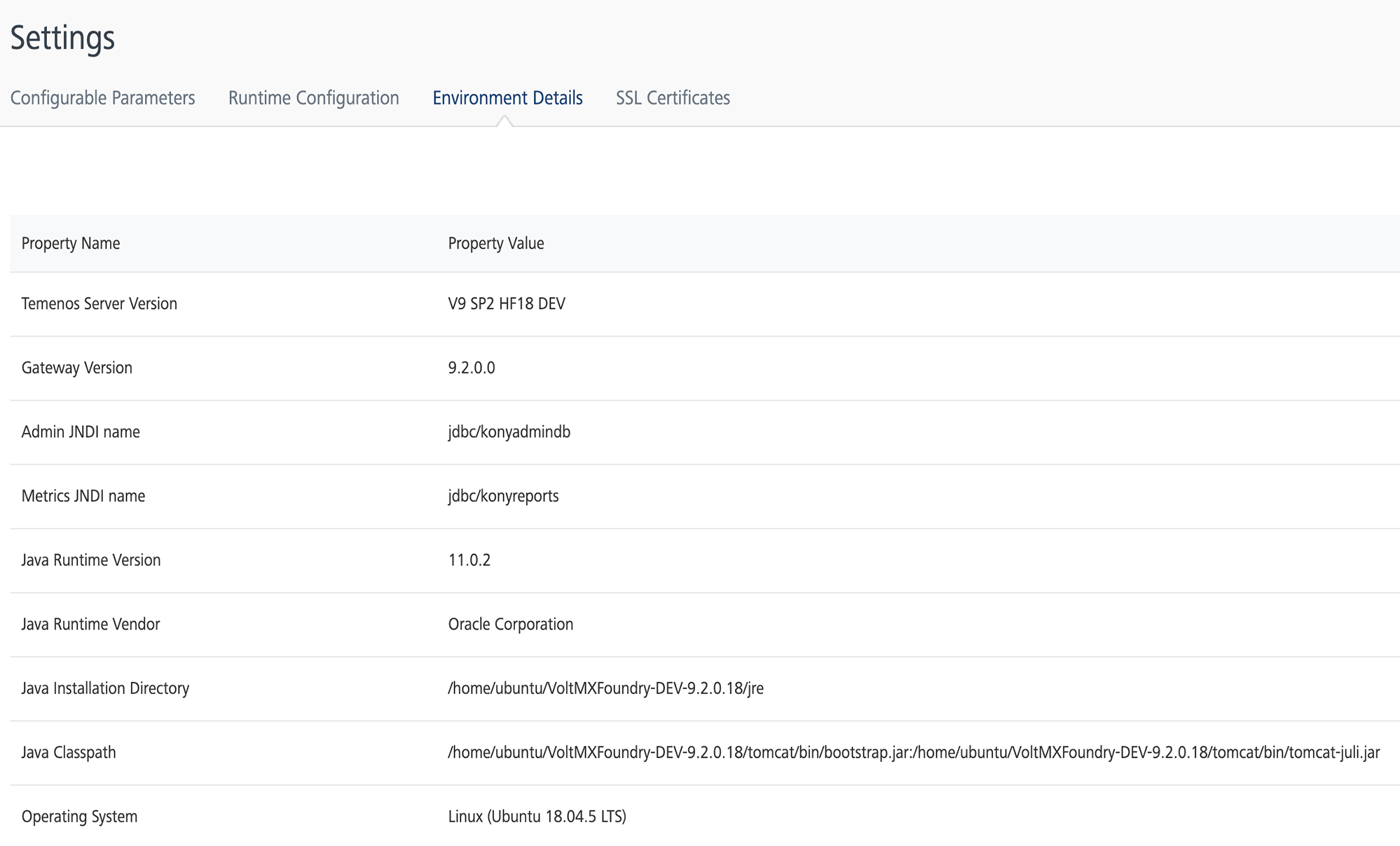
Task: Click the Java Installation Directory path value
Action: [x=605, y=688]
